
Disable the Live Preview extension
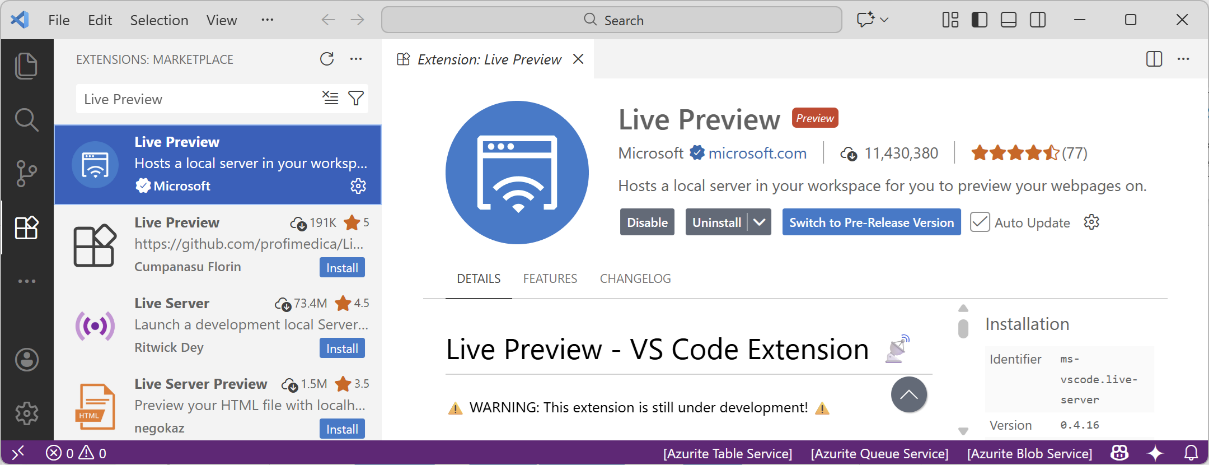(647, 222)
